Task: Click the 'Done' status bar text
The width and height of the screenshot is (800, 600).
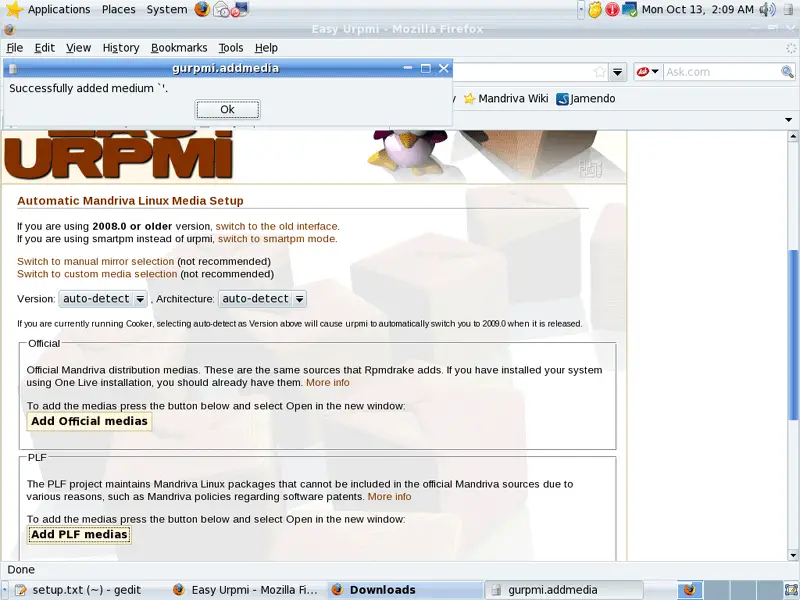Action: [x=21, y=570]
